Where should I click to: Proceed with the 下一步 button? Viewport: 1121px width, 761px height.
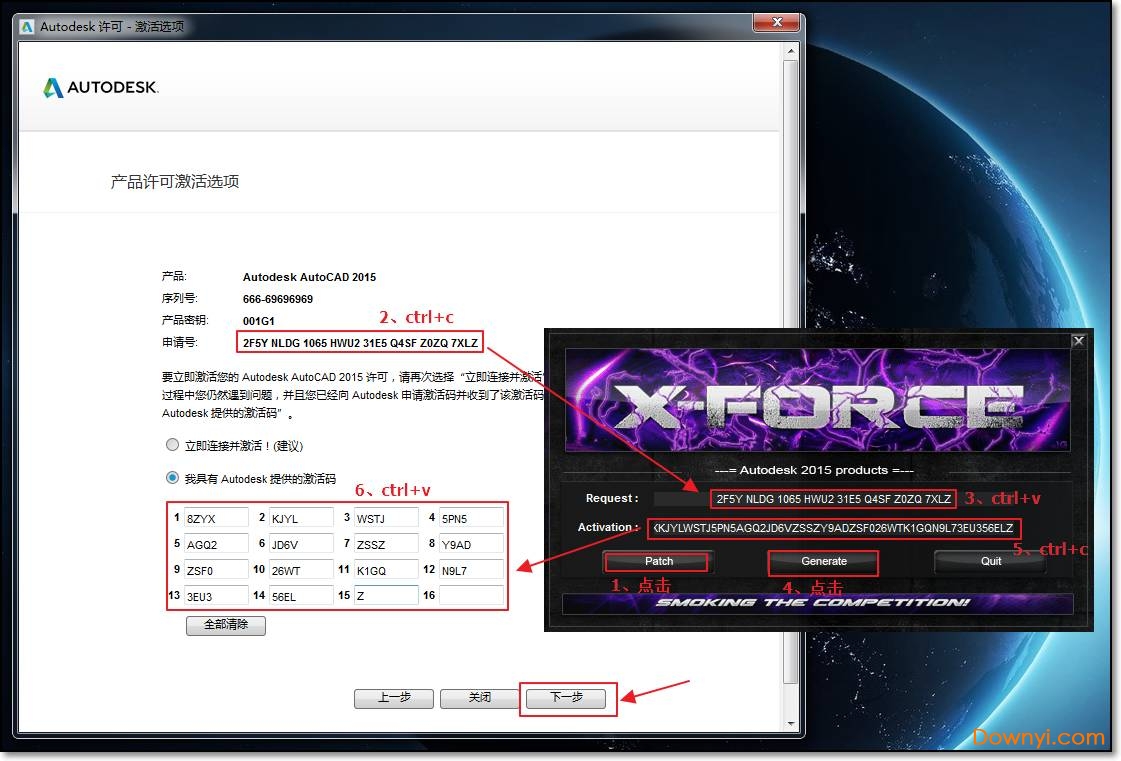pos(566,698)
